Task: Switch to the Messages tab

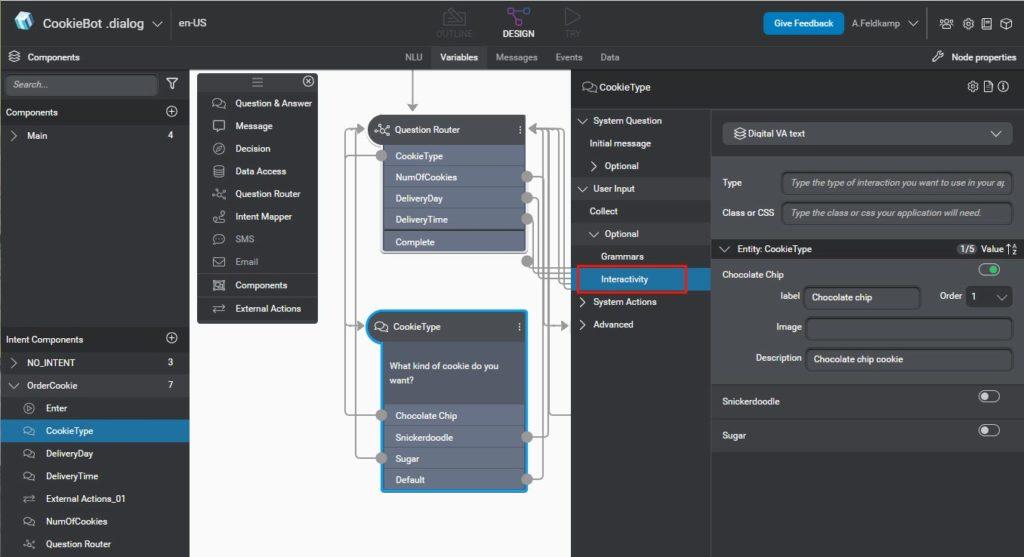Action: 516,57
